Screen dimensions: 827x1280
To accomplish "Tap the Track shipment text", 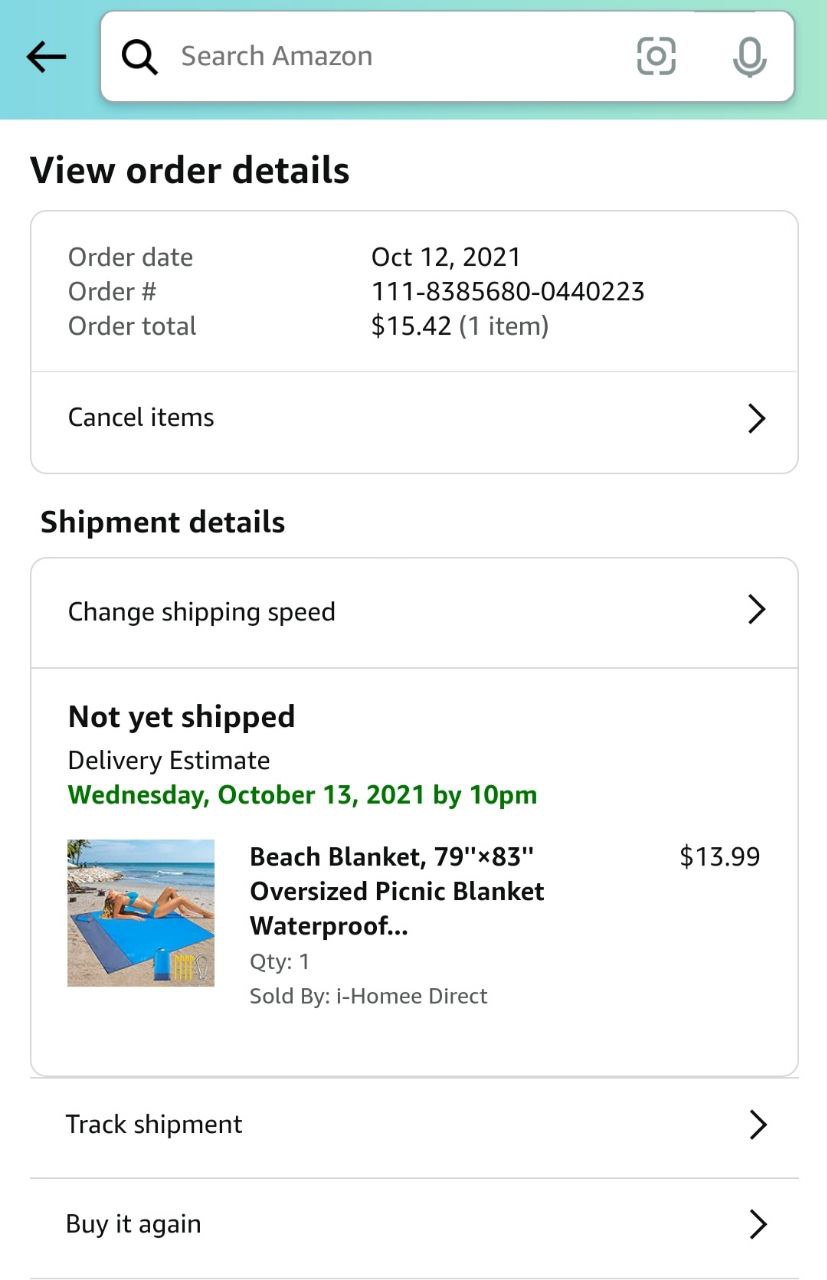I will click(154, 1124).
